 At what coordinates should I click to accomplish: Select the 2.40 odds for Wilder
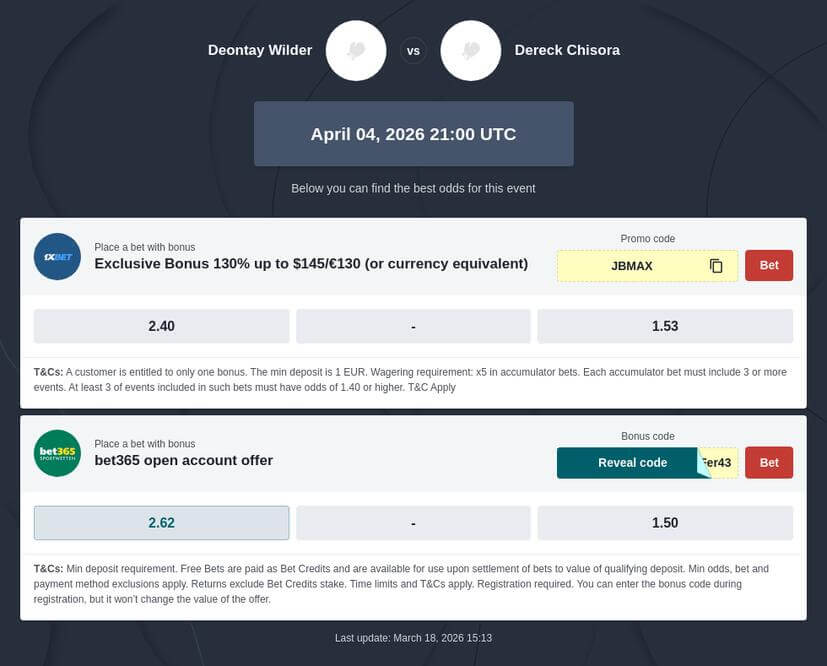[161, 325]
